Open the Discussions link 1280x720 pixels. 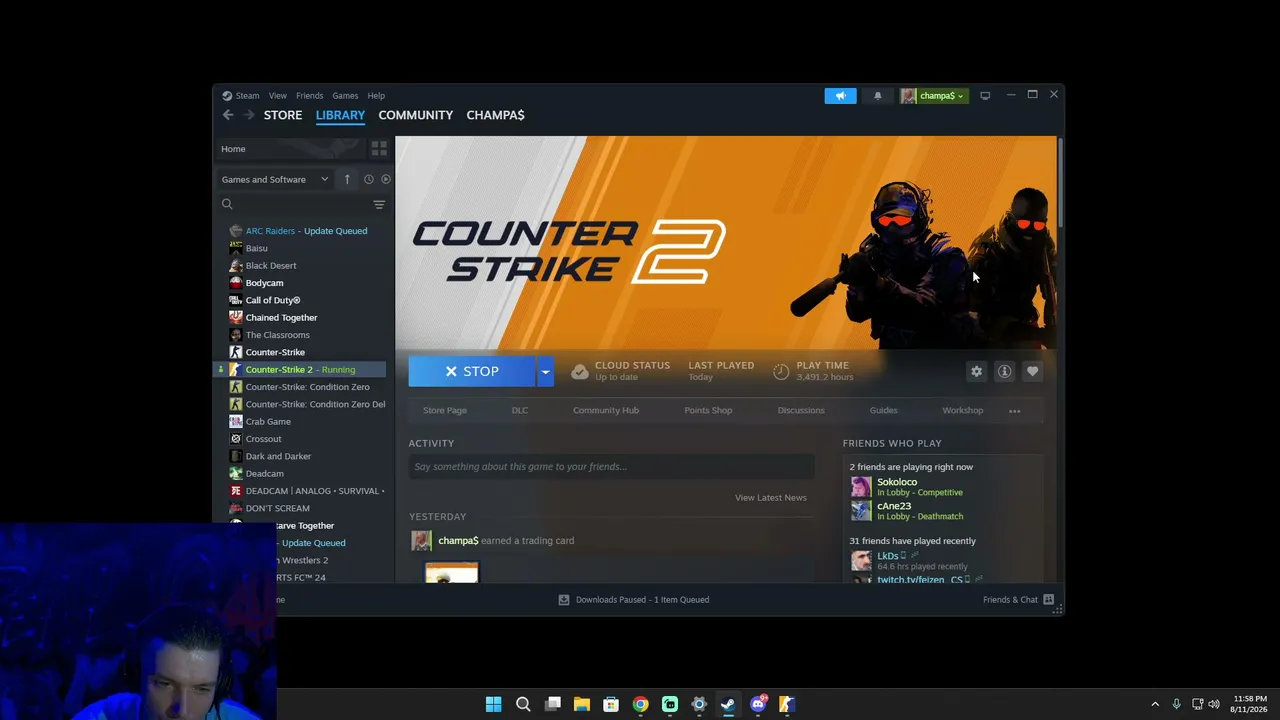coord(801,411)
